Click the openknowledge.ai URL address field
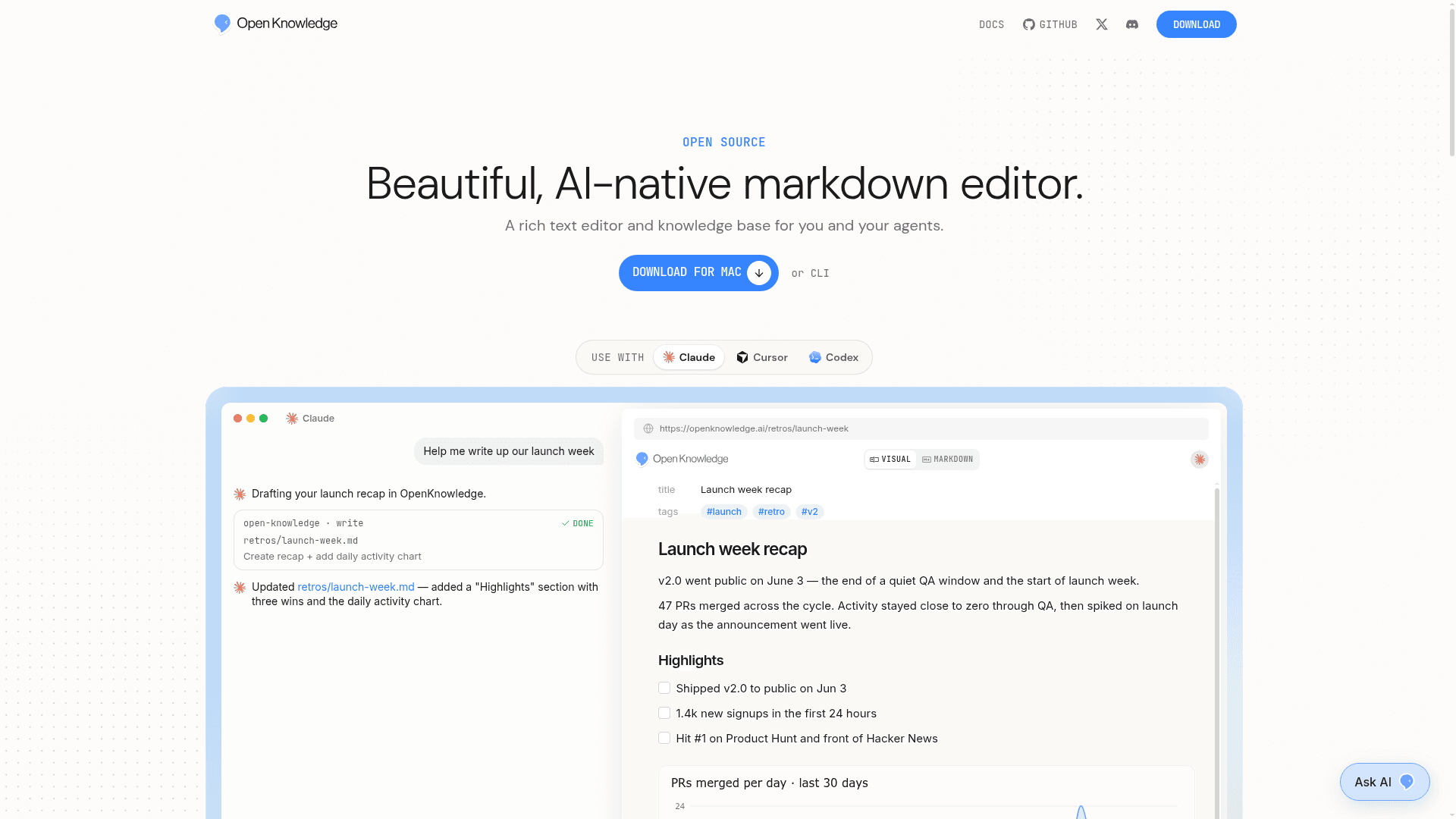1456x819 pixels. 921,428
